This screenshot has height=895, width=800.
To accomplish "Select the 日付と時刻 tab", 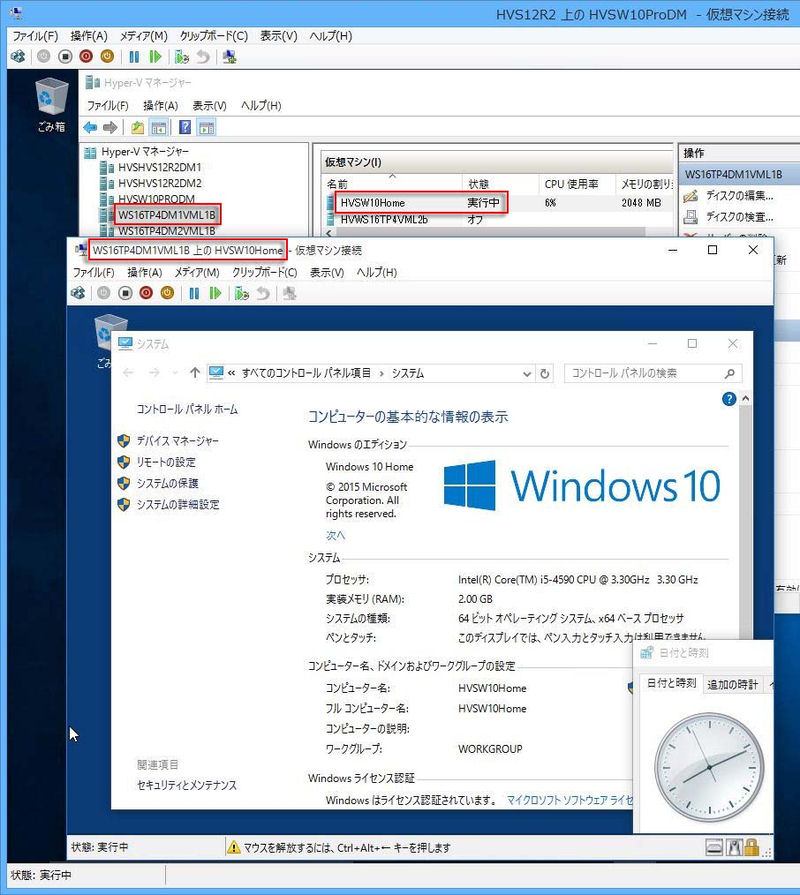I will [x=672, y=683].
